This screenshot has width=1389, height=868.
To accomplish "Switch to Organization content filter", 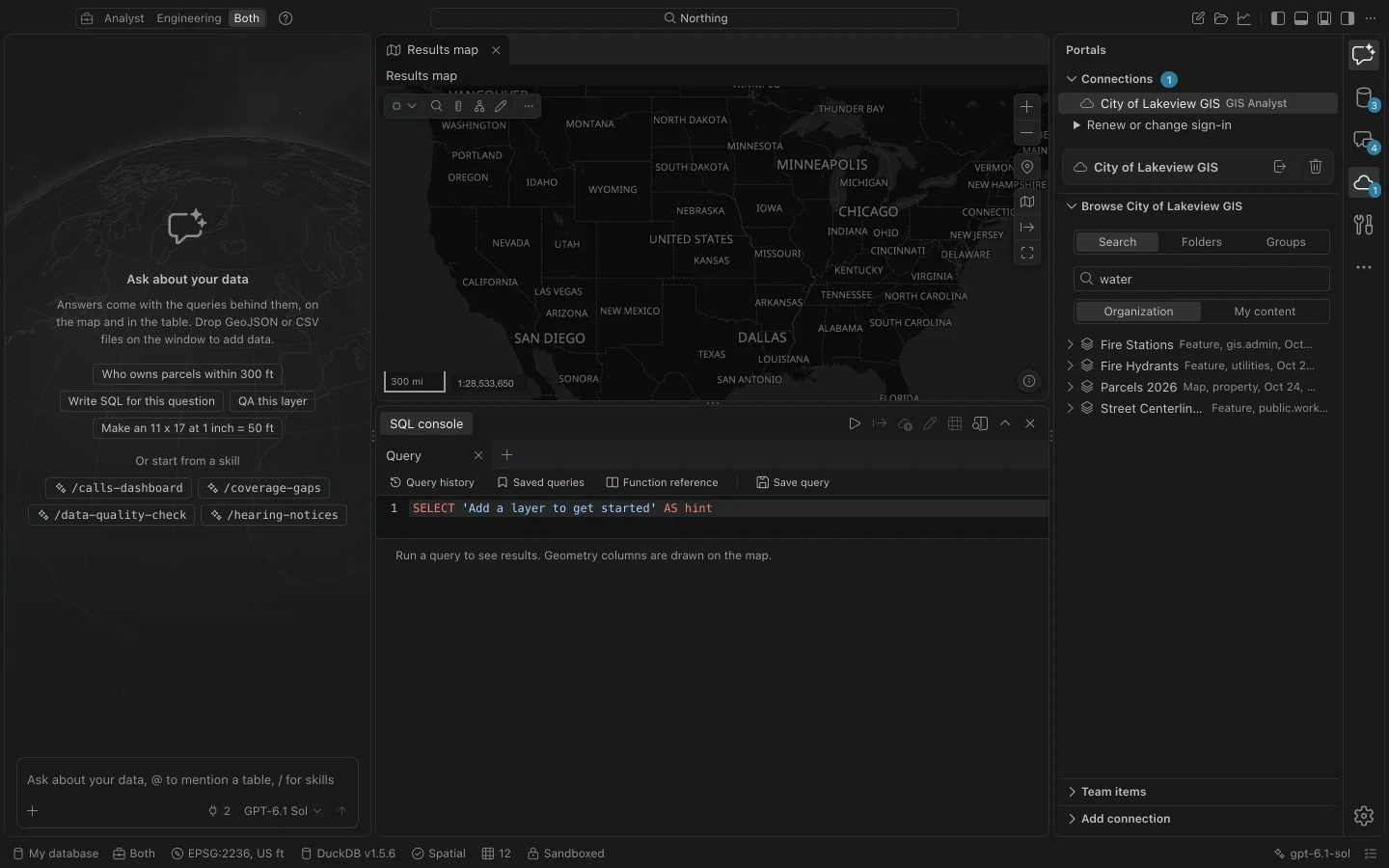I will pyautogui.click(x=1138, y=312).
